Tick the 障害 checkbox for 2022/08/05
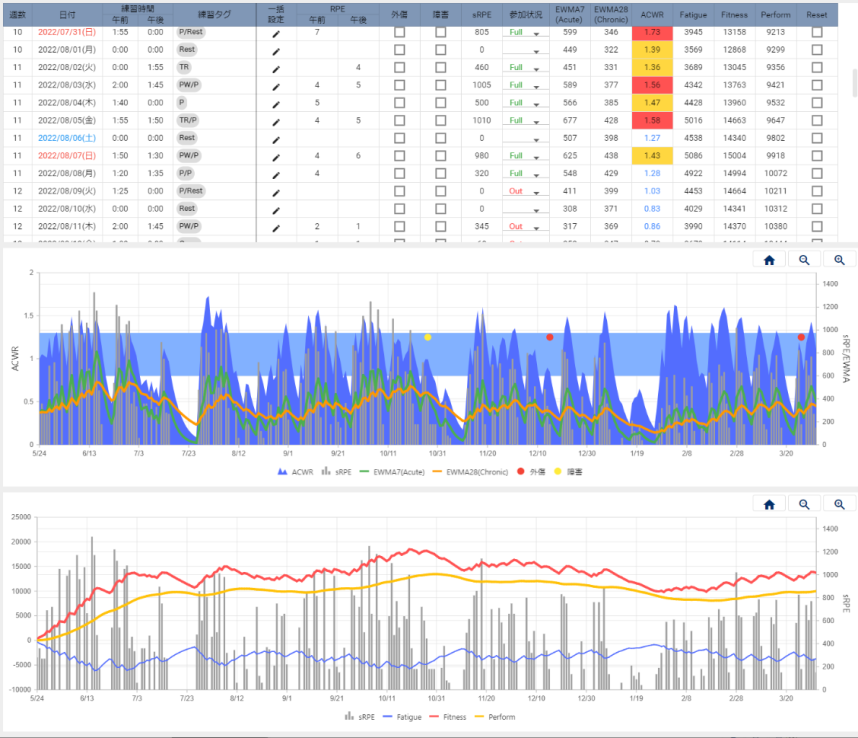The width and height of the screenshot is (858, 738). [x=441, y=120]
